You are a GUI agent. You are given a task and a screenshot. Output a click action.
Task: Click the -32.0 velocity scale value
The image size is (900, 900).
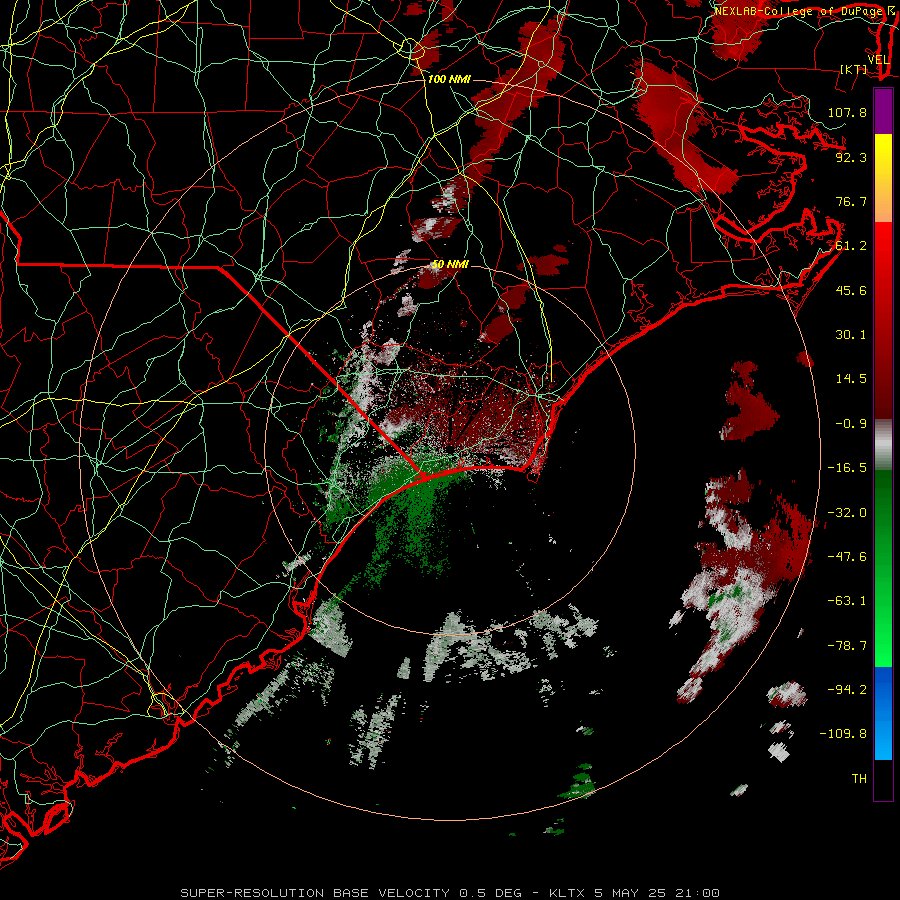[x=847, y=513]
